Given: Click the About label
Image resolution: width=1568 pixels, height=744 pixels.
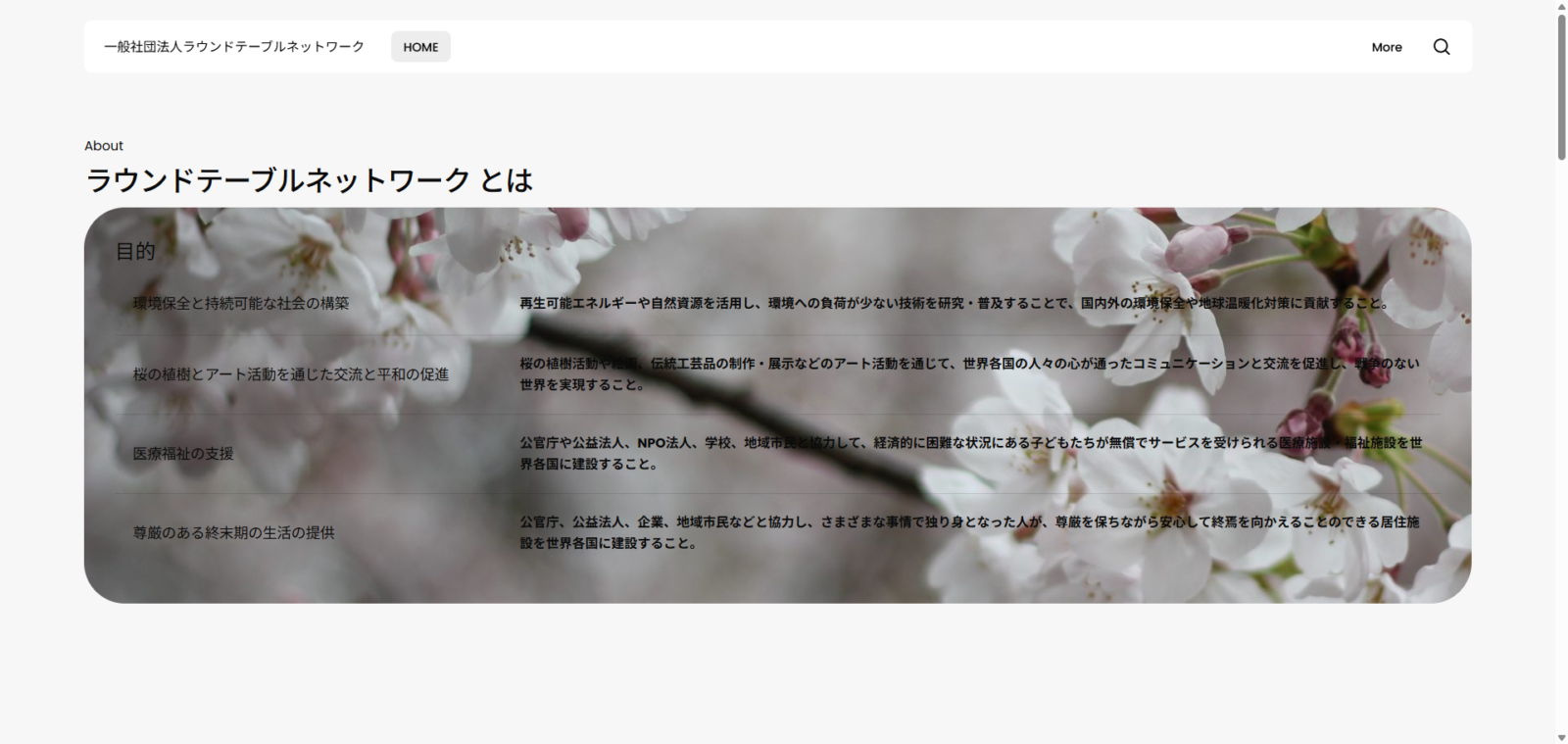Looking at the screenshot, I should pyautogui.click(x=104, y=145).
